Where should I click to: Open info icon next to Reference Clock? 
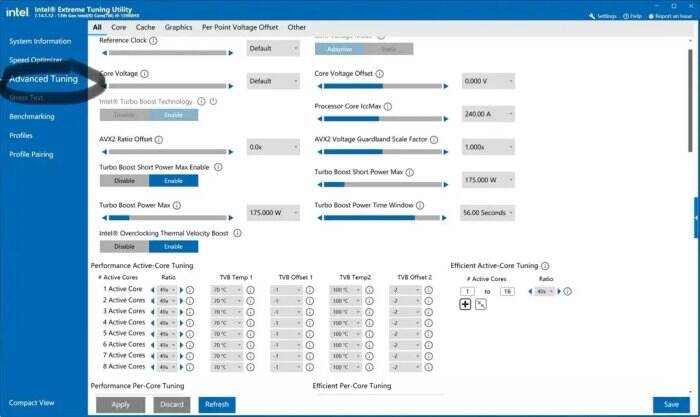[153, 41]
